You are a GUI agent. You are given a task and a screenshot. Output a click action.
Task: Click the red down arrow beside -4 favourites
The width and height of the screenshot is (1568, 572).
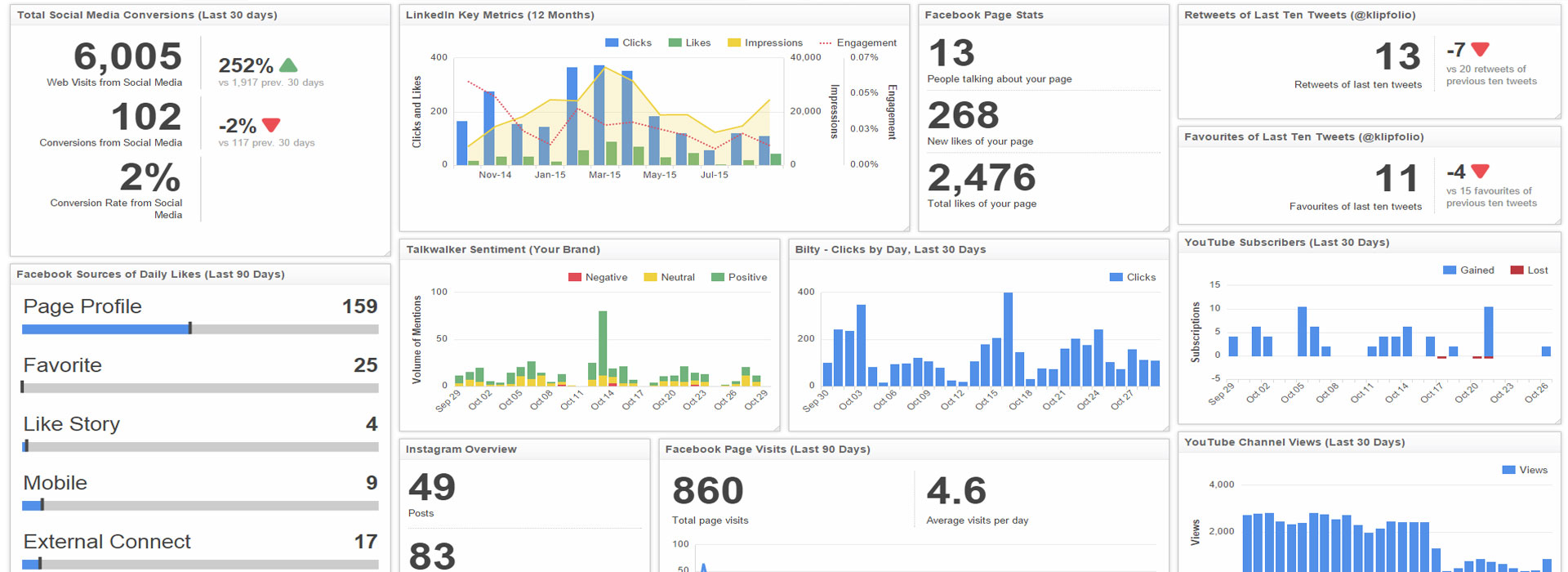1481,171
